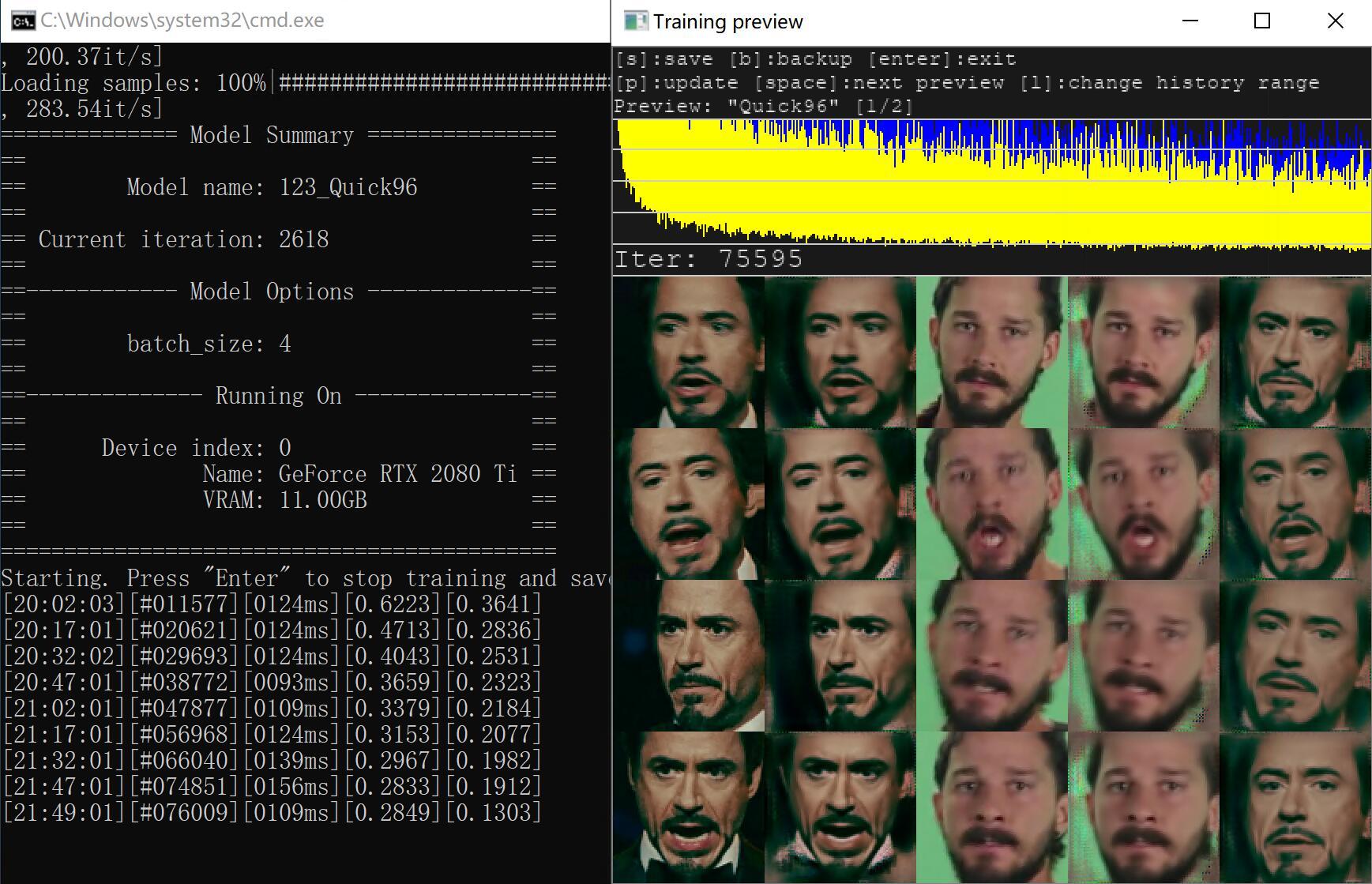Click the log line with iteration #038772

[x=272, y=683]
